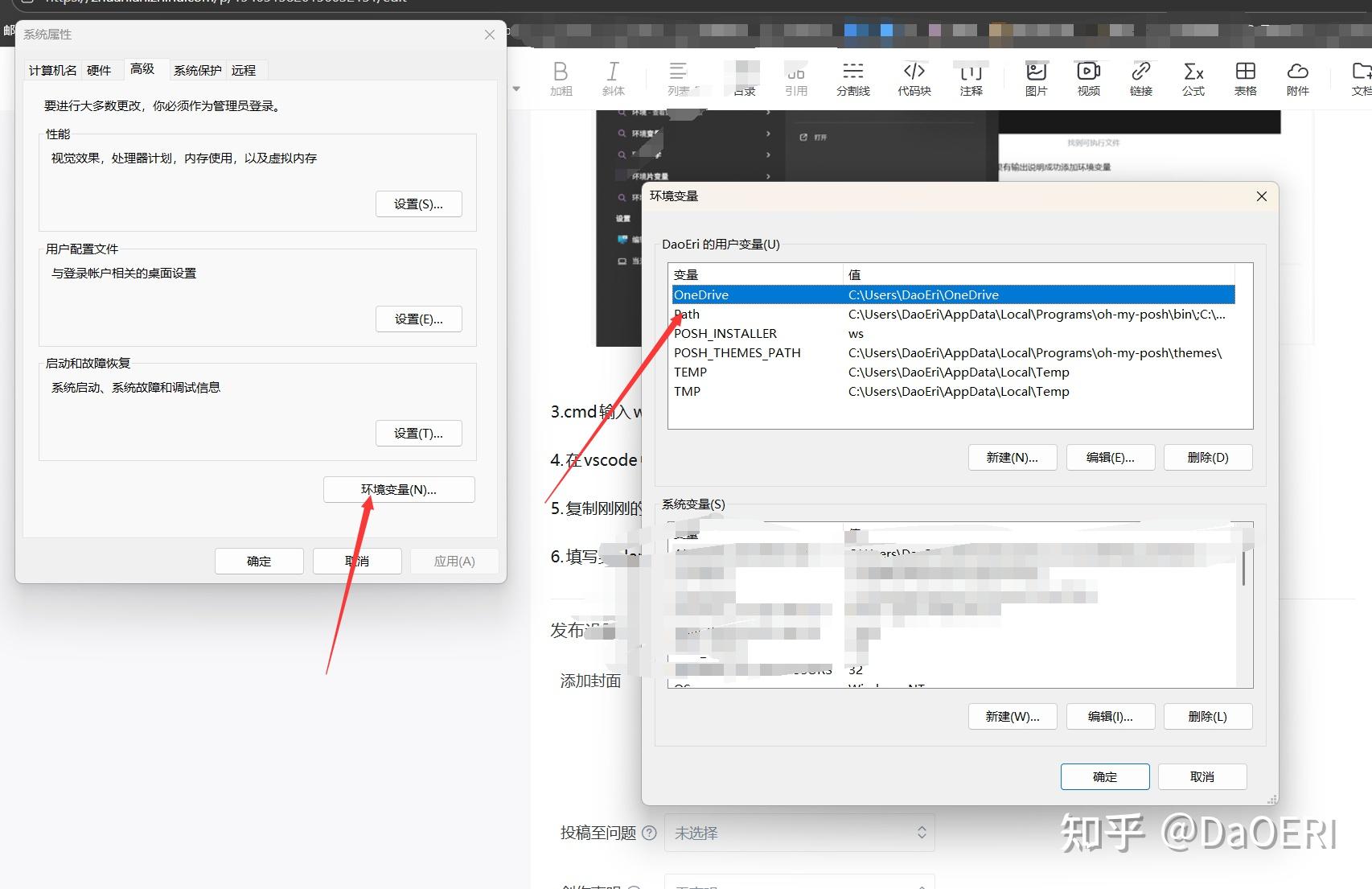Insert a table using the 表格 icon
The width and height of the screenshot is (1372, 889).
pyautogui.click(x=1245, y=78)
